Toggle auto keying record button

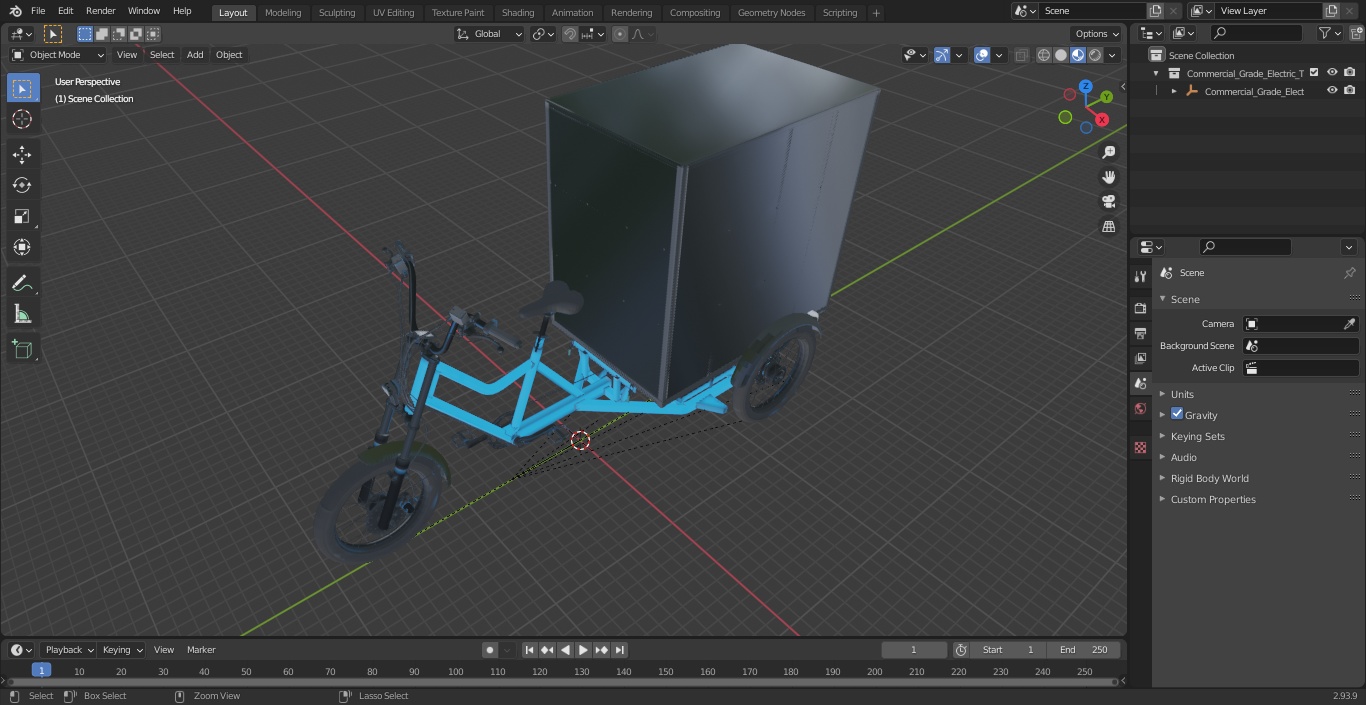point(489,650)
